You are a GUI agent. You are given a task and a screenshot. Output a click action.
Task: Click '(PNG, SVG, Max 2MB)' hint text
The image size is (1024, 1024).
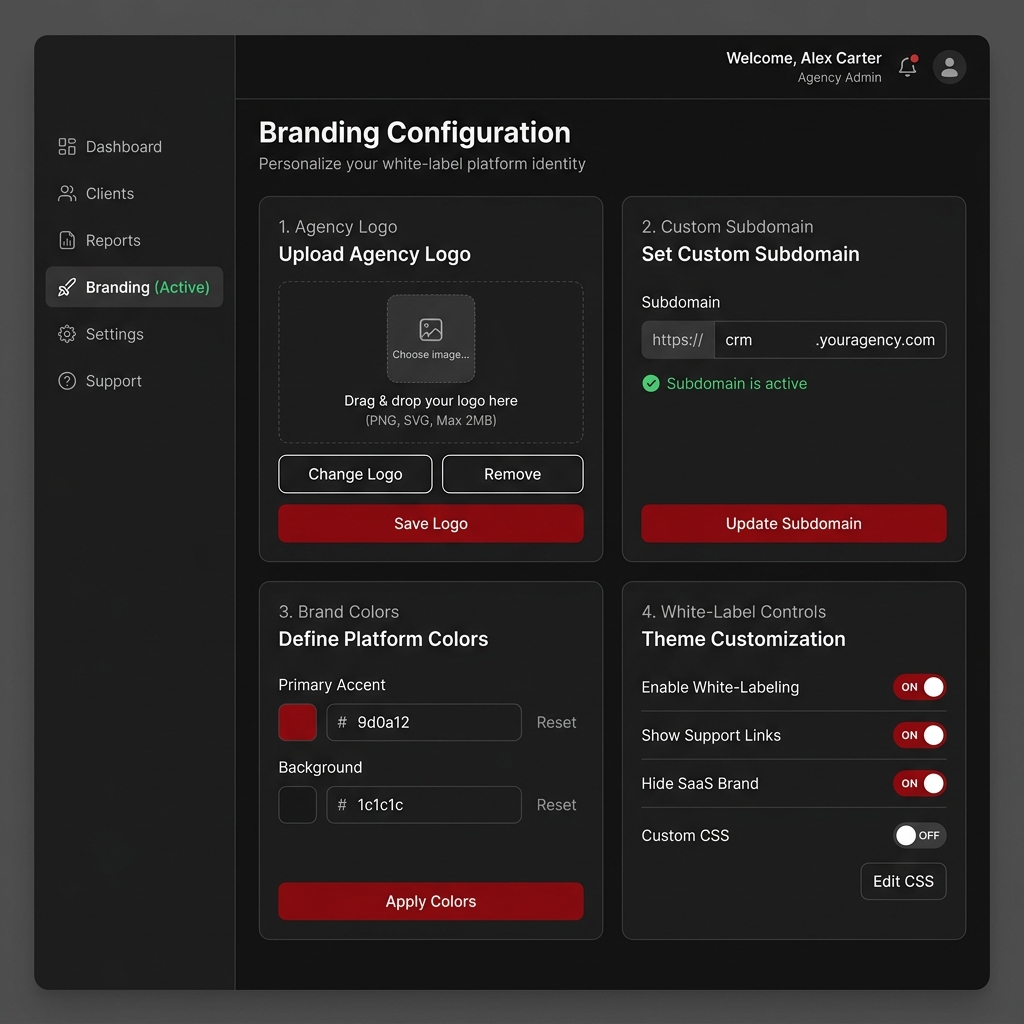tap(431, 421)
